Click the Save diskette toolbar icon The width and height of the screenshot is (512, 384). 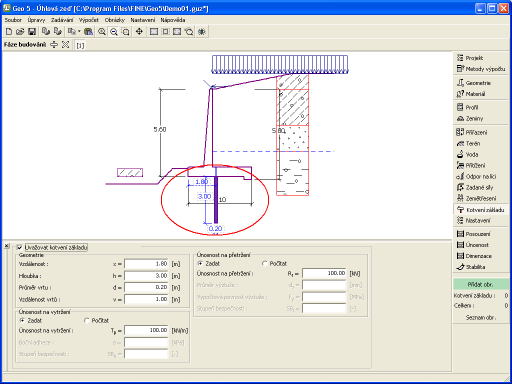(32, 32)
